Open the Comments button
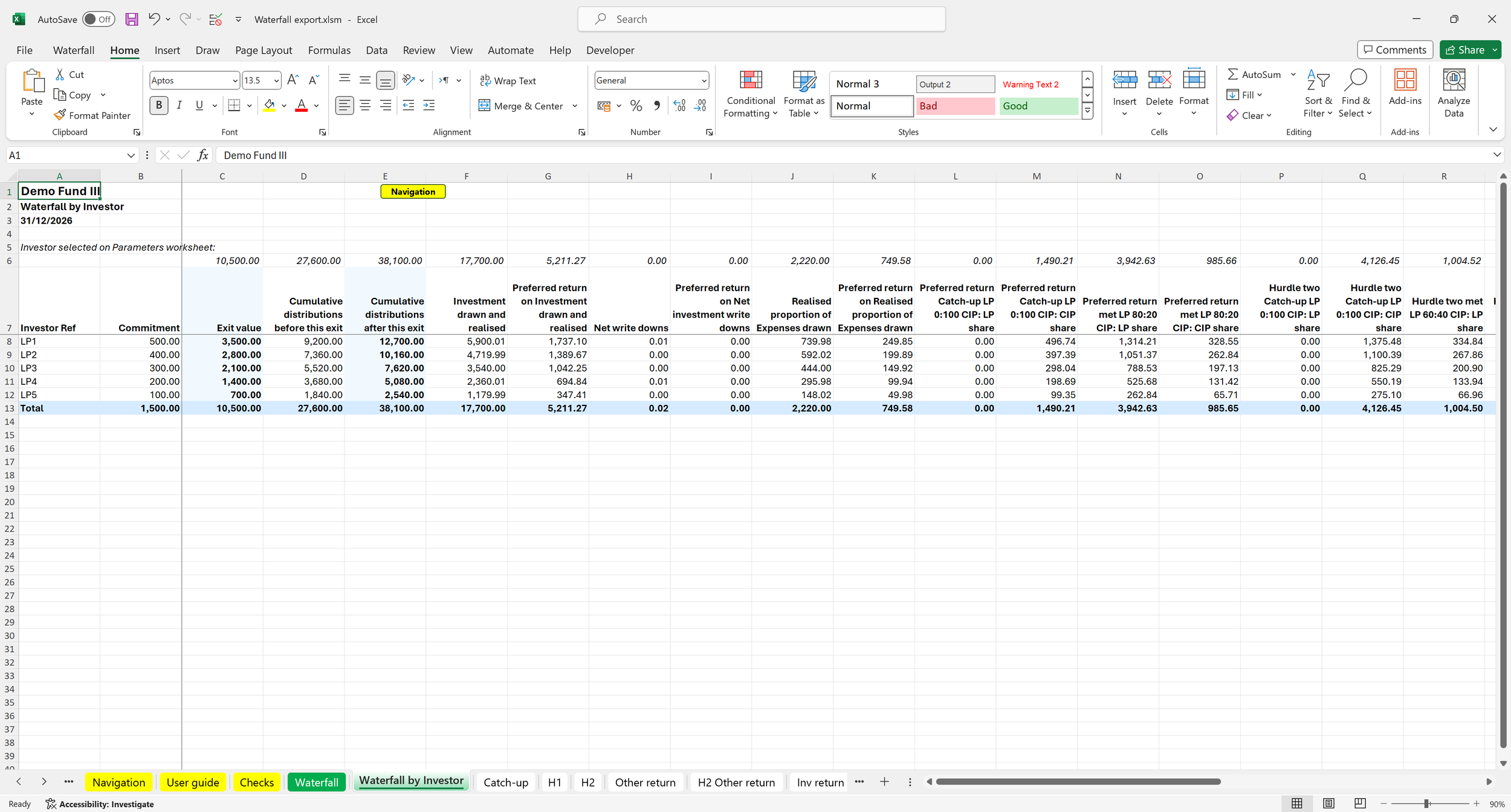 coord(1394,50)
